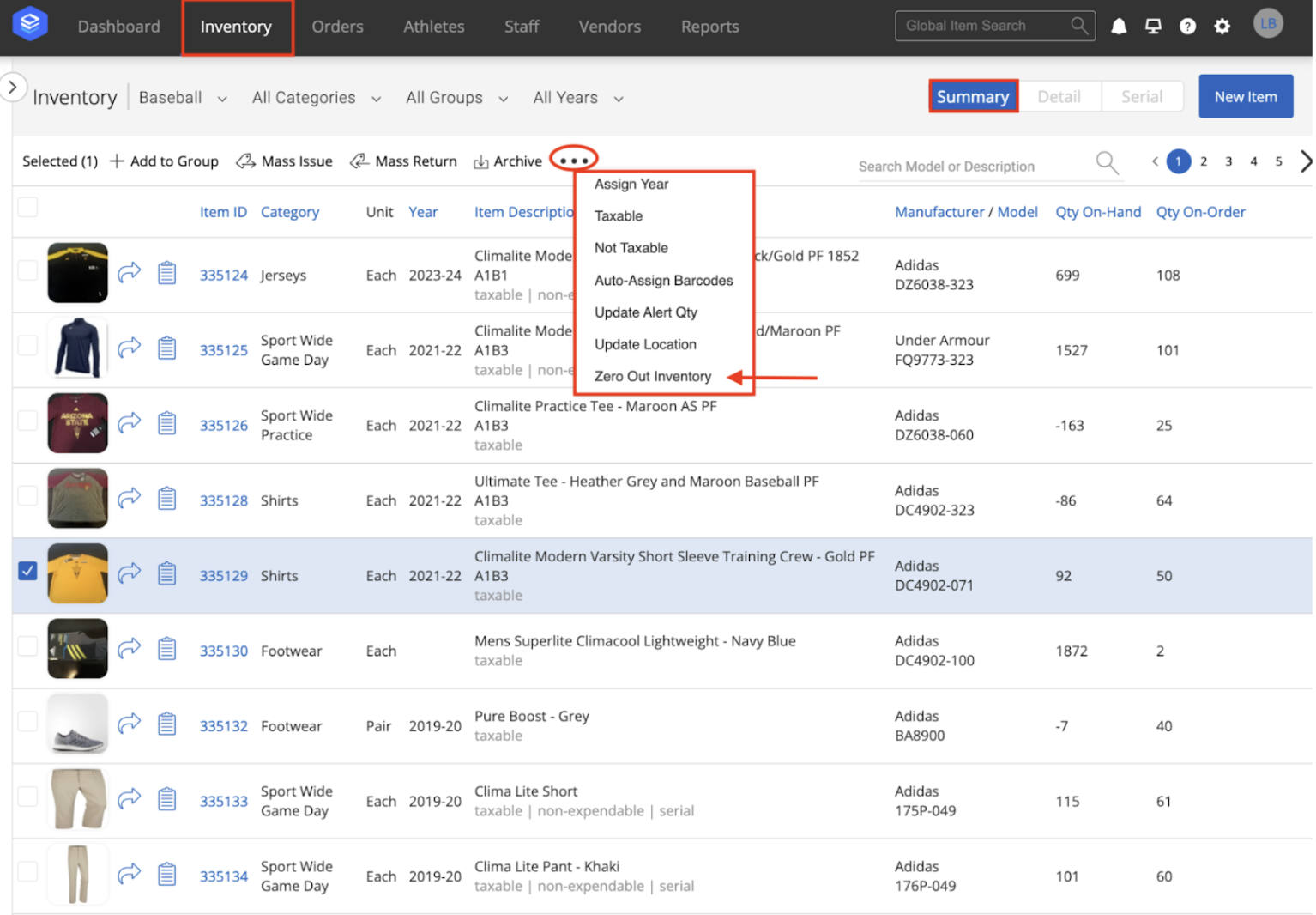Click the monitor display icon in header

[x=1153, y=27]
